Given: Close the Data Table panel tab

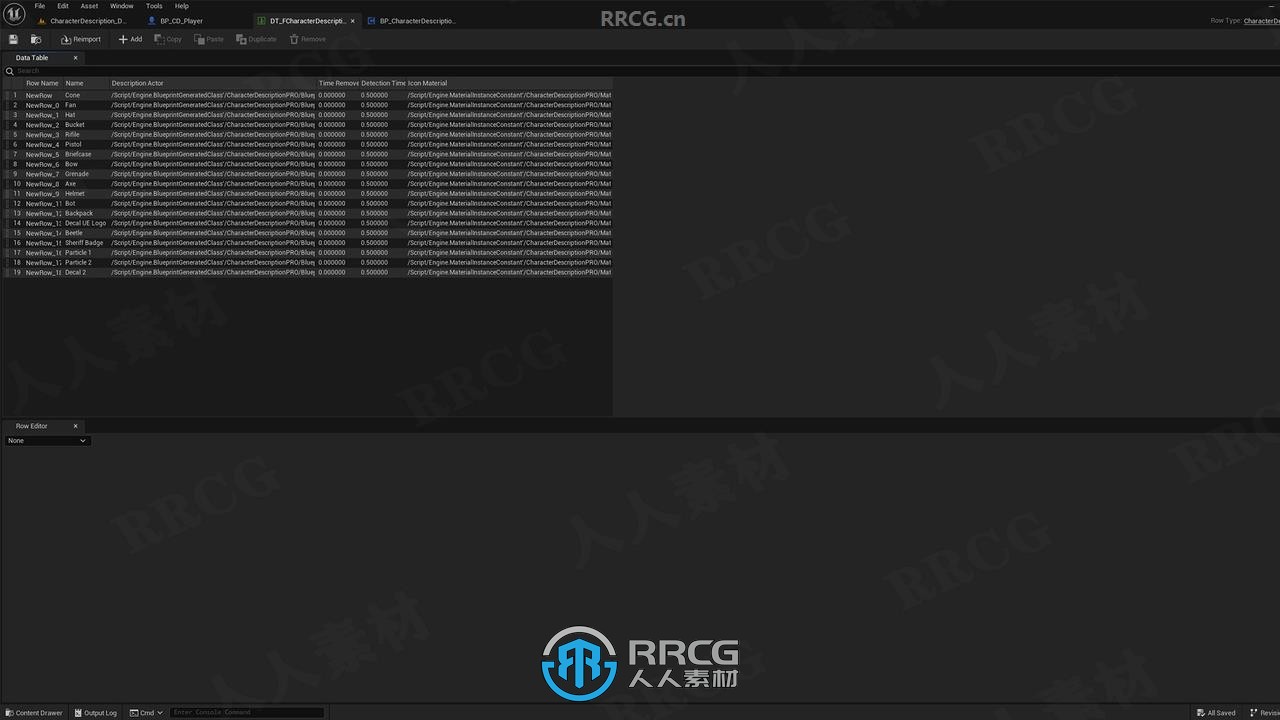Looking at the screenshot, I should pyautogui.click(x=75, y=58).
